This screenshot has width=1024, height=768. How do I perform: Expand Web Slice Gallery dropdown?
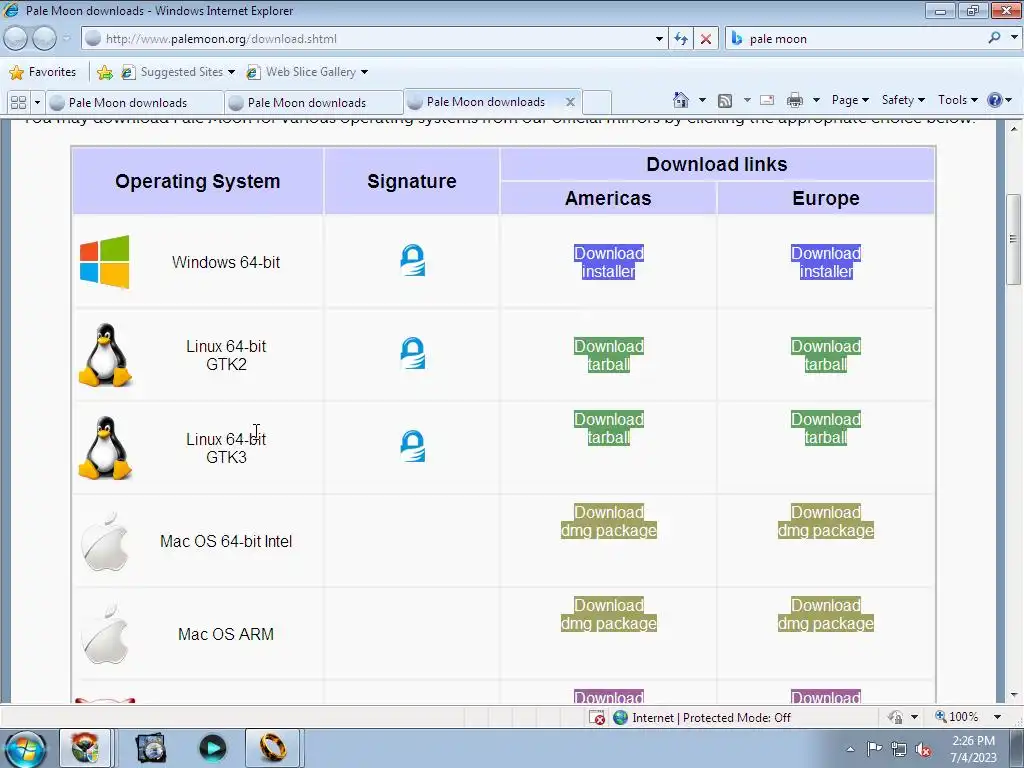pos(364,72)
